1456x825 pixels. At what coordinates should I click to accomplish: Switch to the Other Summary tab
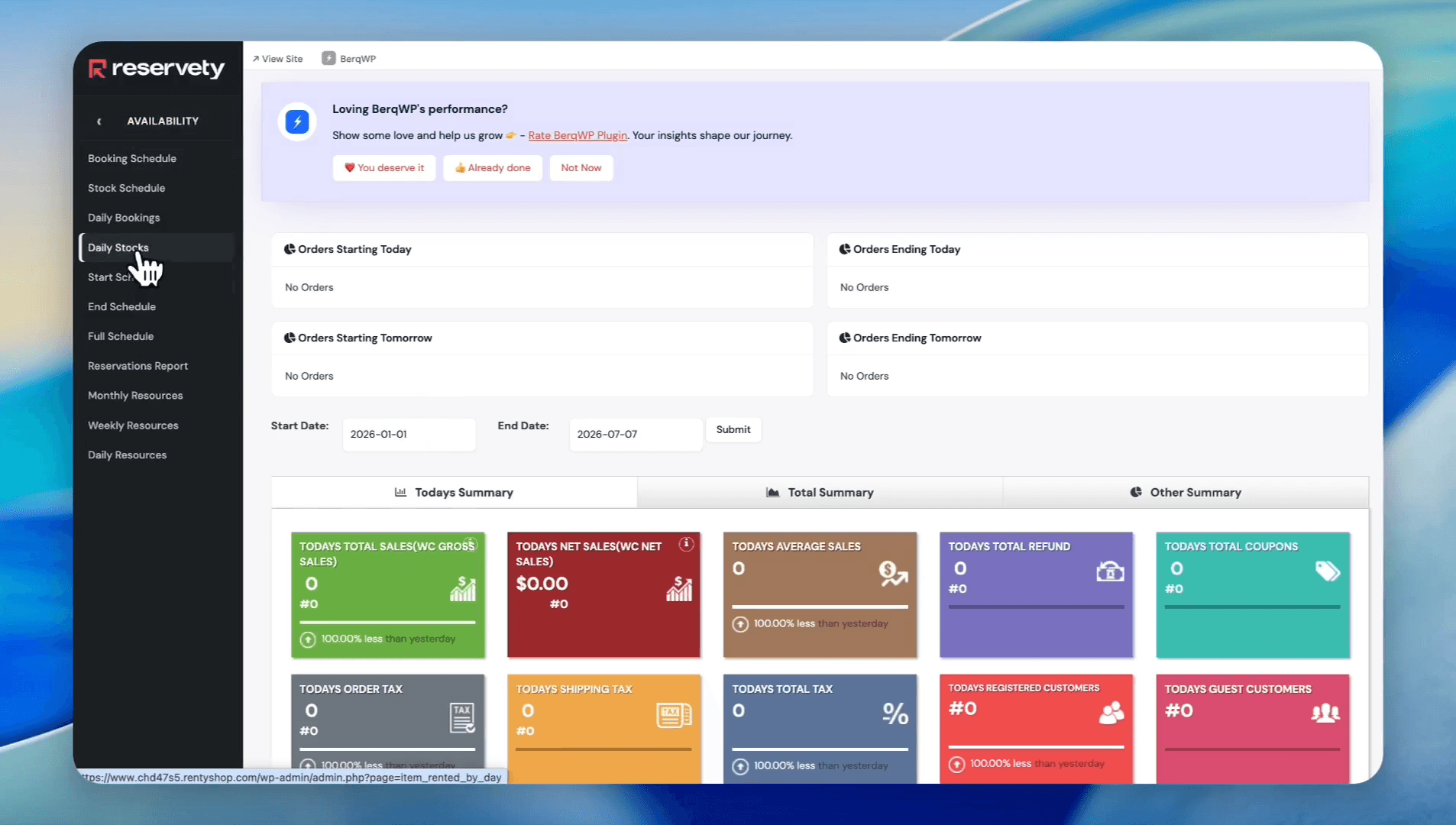[x=1186, y=493]
